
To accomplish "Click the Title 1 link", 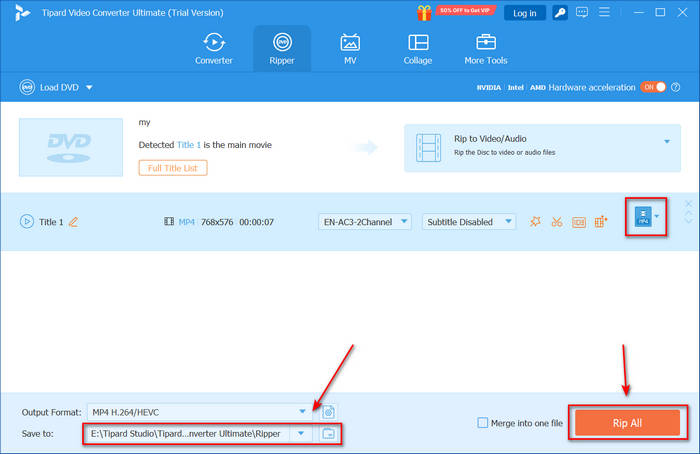I will click(x=189, y=145).
